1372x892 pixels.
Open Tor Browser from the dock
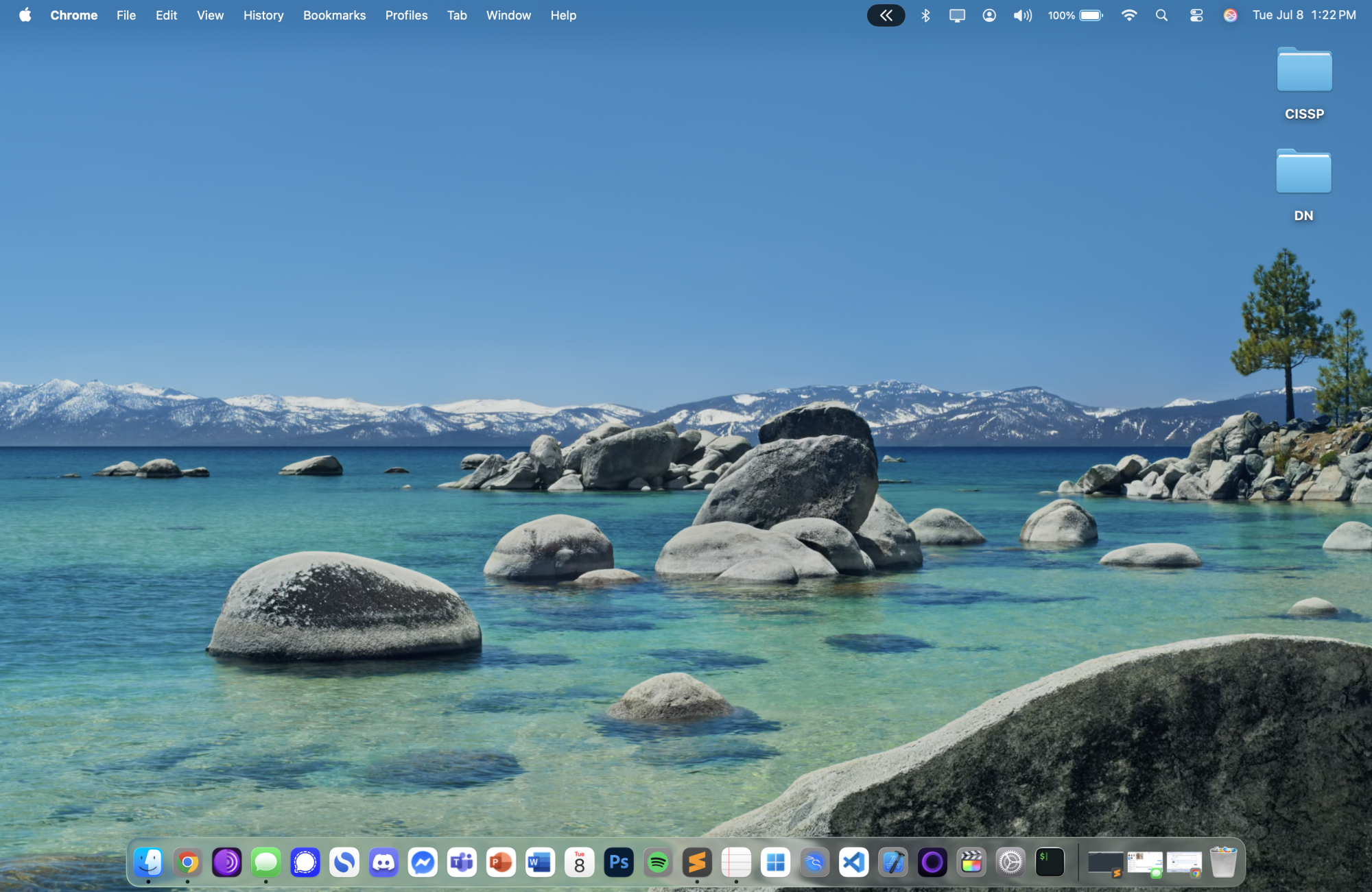pos(227,863)
